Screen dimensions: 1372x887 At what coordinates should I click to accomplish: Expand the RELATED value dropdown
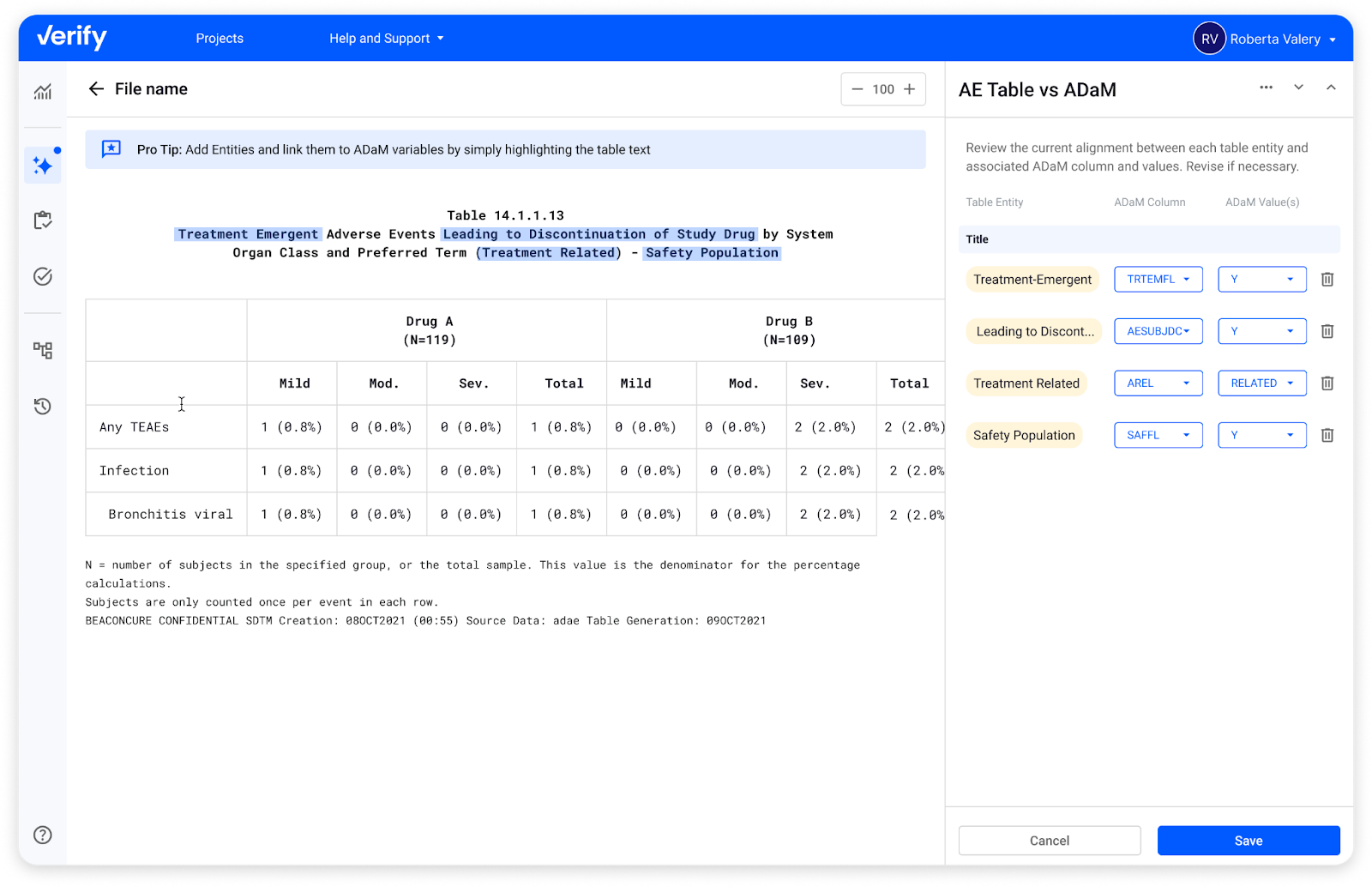(1261, 383)
